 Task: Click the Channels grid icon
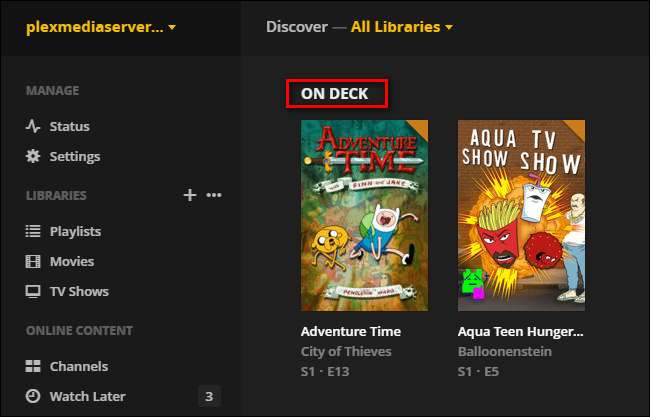point(33,367)
